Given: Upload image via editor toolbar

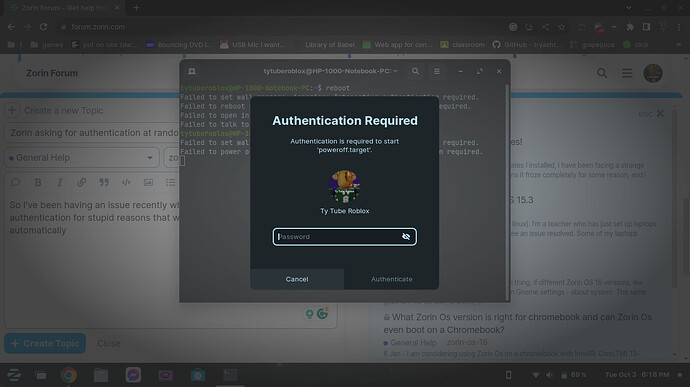Looking at the screenshot, I should click(148, 182).
